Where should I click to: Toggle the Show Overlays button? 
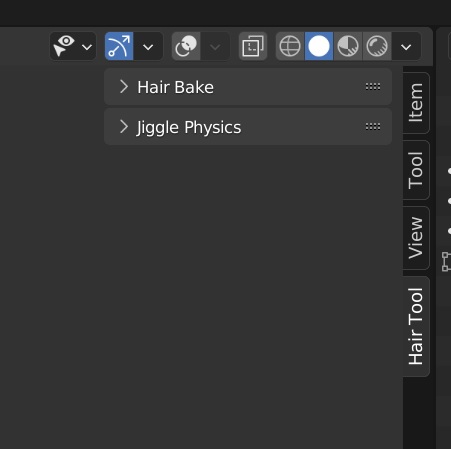click(x=186, y=46)
